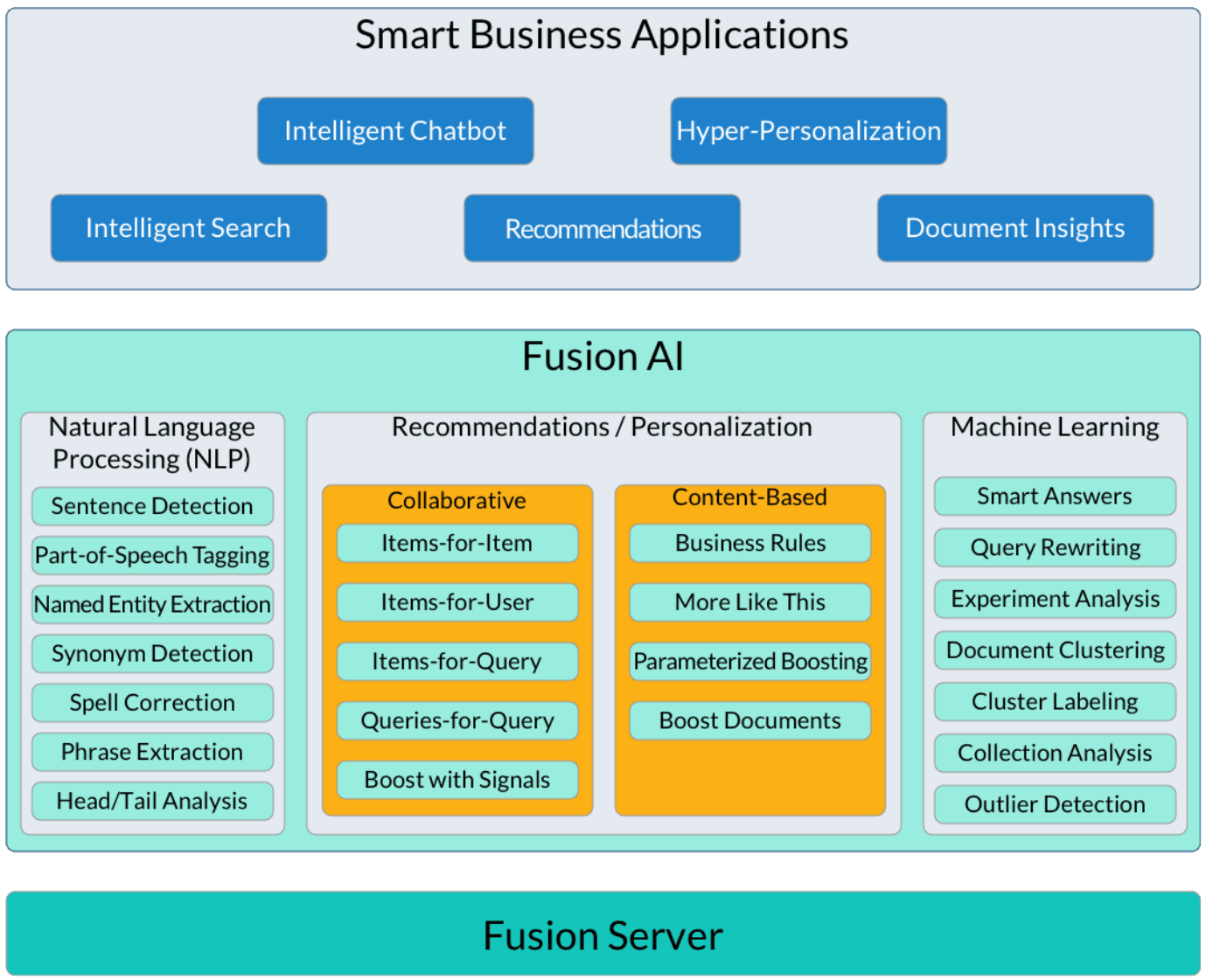Click the blue Recommendations box
Viewport: 1206px width, 980px height.
[x=602, y=228]
